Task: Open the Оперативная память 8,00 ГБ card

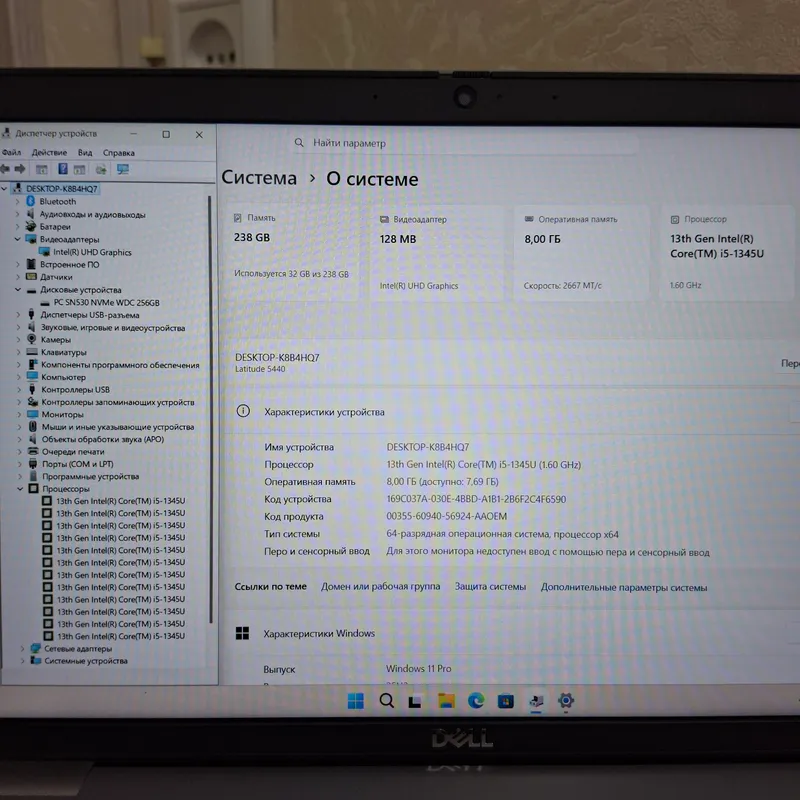Action: pos(581,254)
